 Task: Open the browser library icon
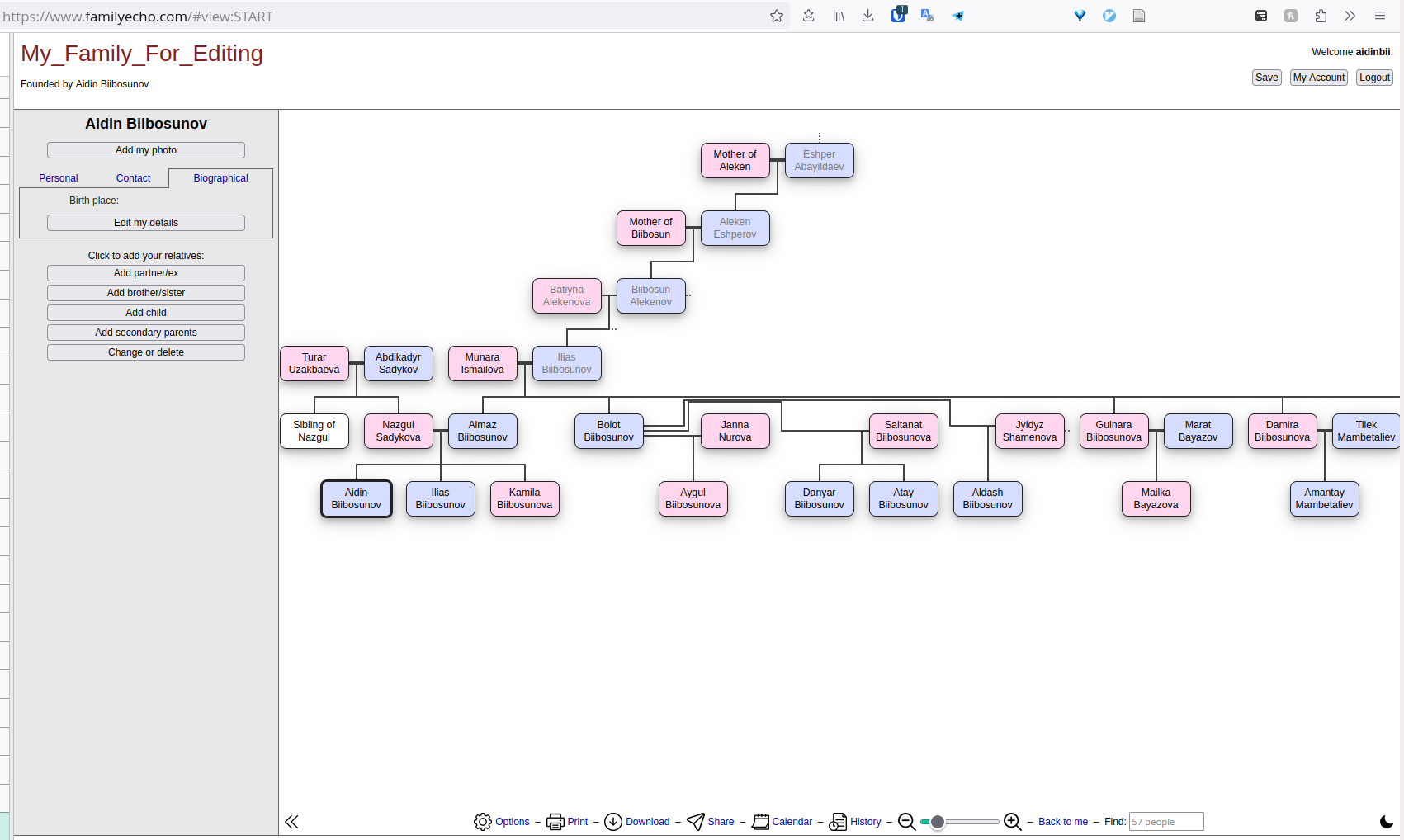(839, 16)
